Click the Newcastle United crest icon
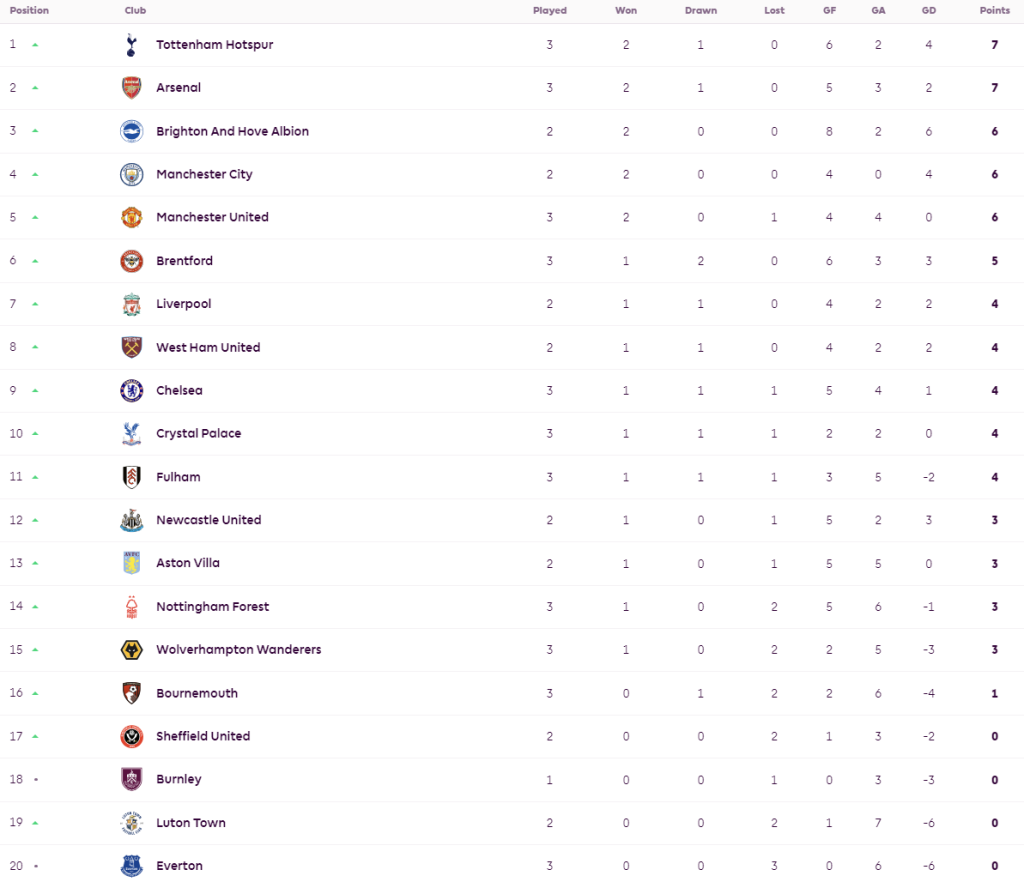 pos(131,520)
